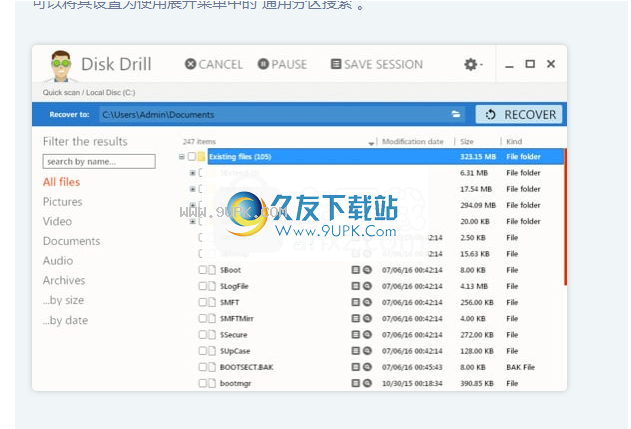Click the browse folder icon in Recover to bar
The width and height of the screenshot is (631, 429).
[x=456, y=114]
